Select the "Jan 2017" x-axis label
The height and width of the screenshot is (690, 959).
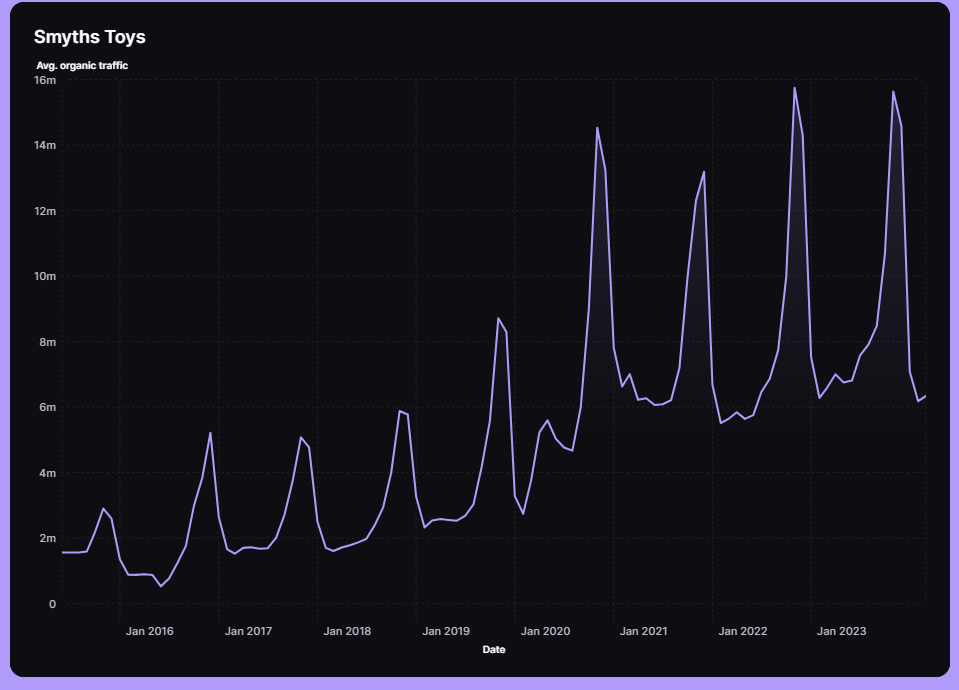click(248, 631)
